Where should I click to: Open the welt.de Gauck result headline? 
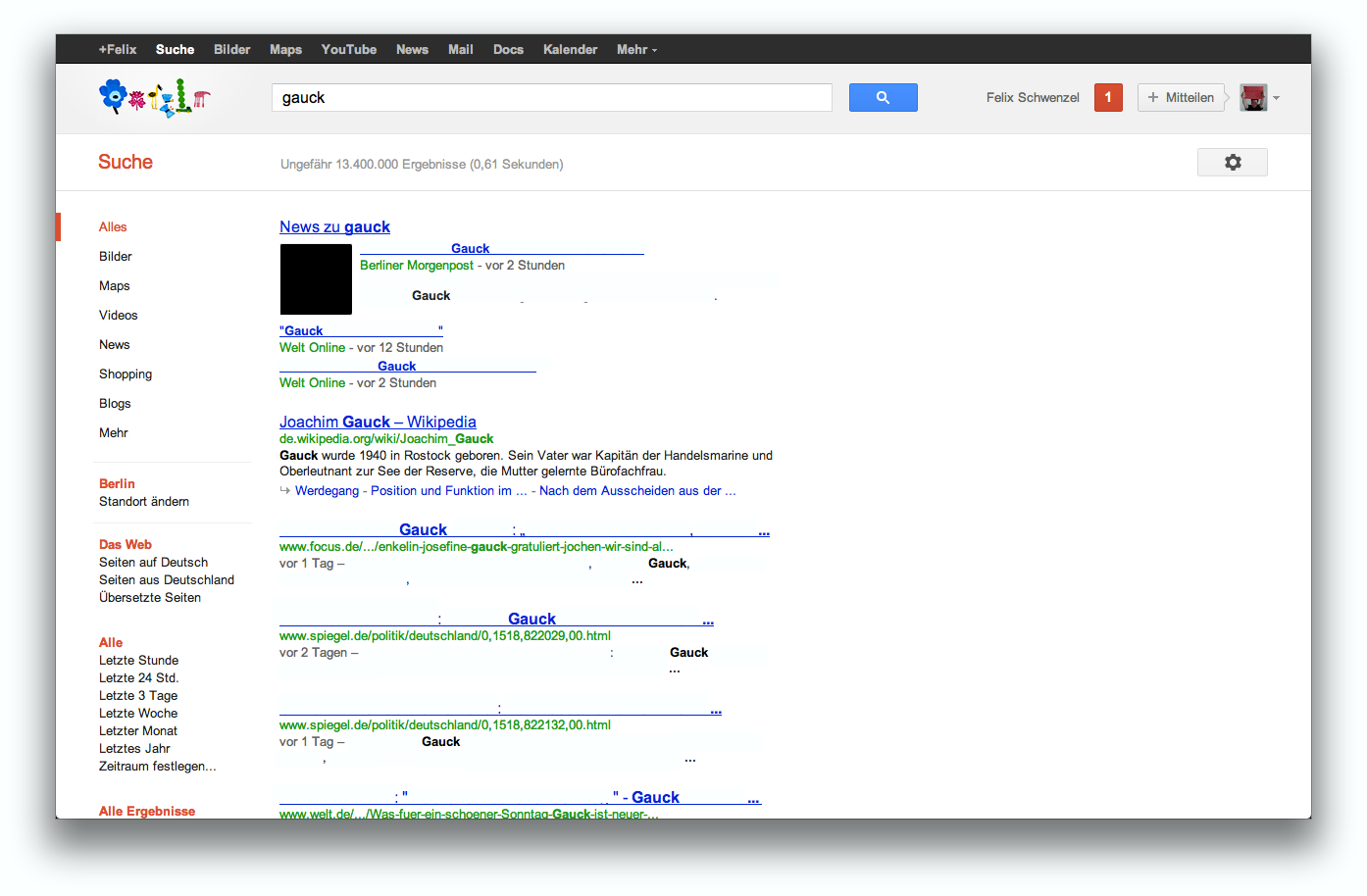click(x=520, y=797)
